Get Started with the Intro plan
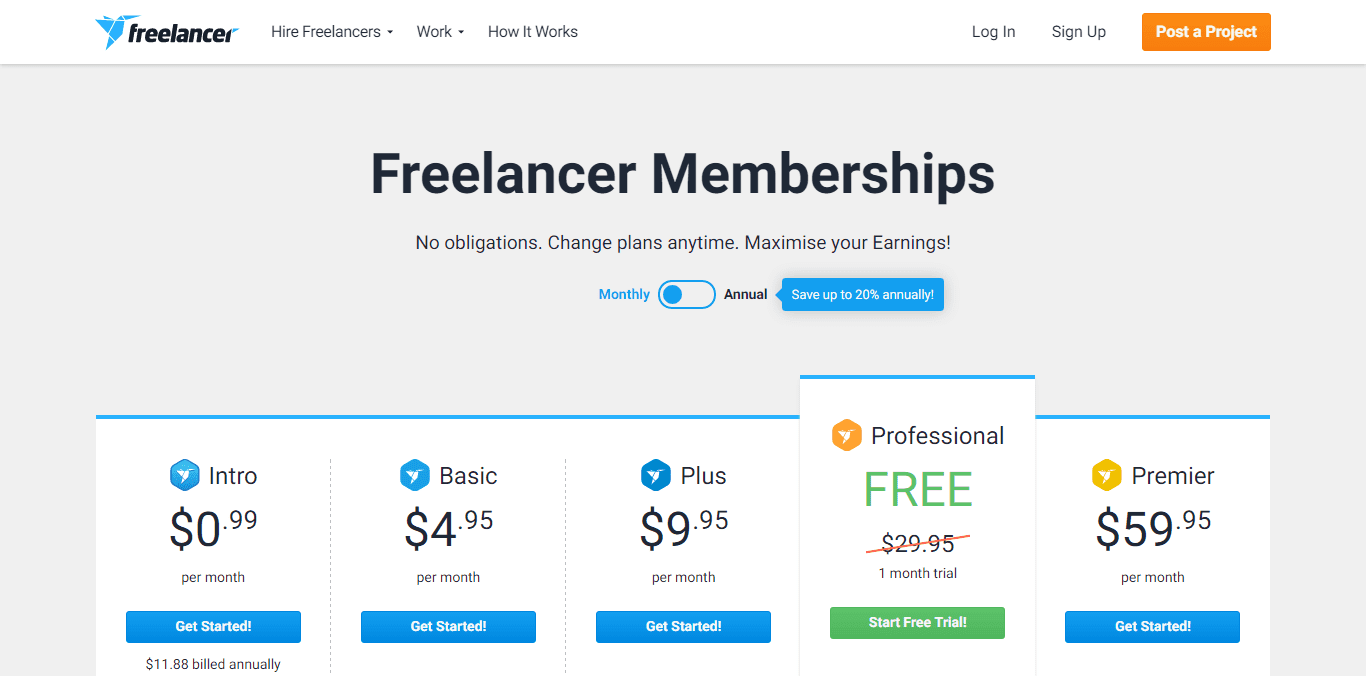This screenshot has height=676, width=1366. (x=213, y=626)
